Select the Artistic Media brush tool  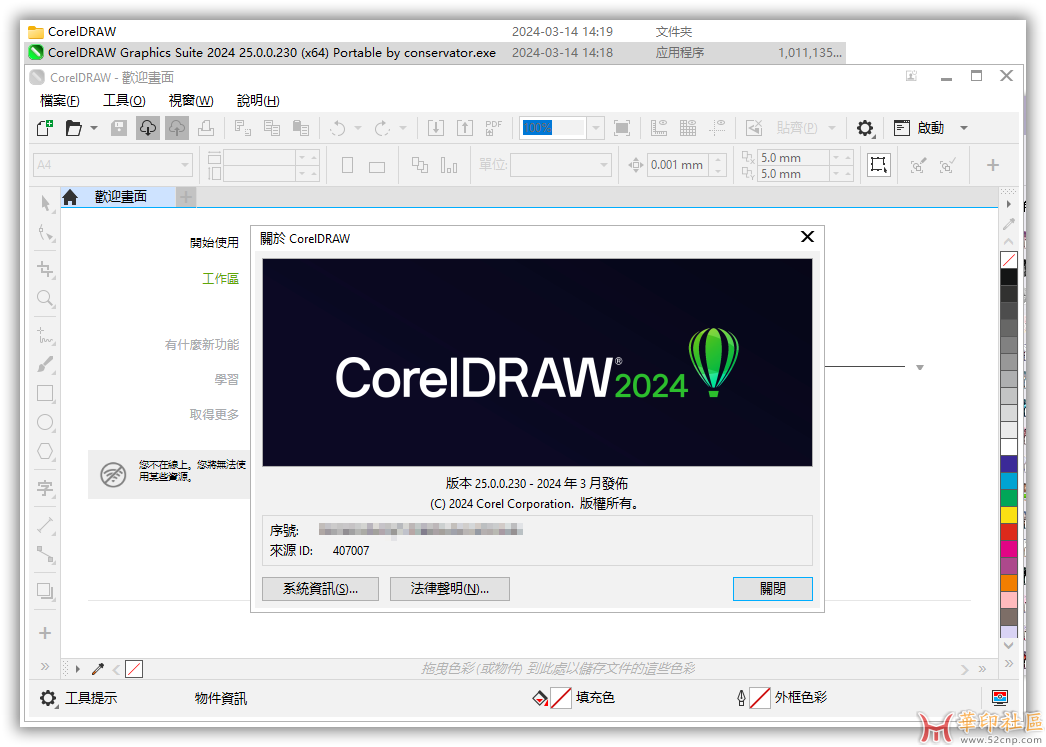[x=45, y=365]
